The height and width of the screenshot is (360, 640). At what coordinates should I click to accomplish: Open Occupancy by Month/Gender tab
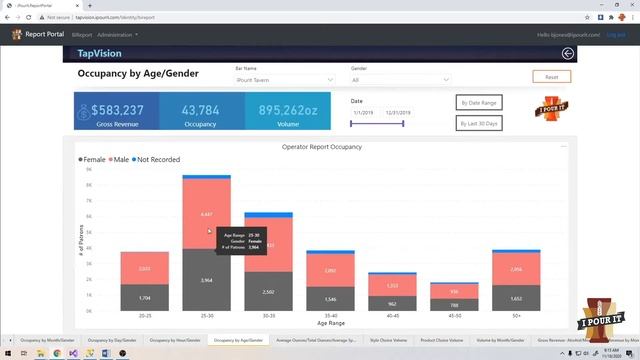point(47,340)
